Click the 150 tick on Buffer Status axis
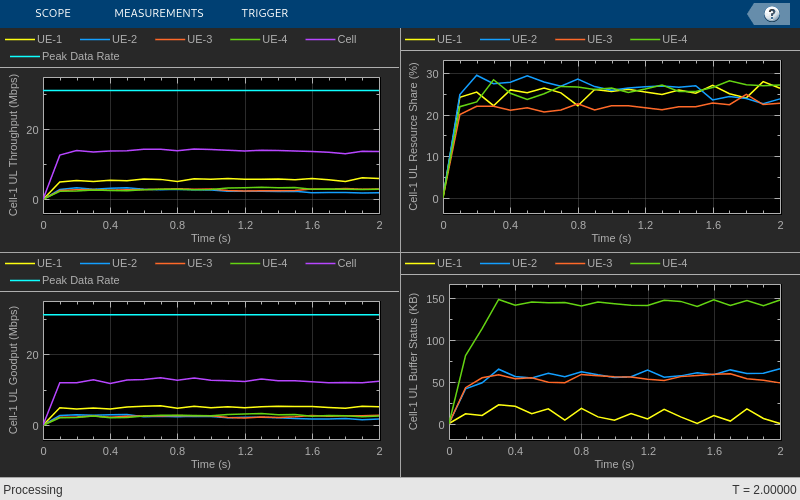 tap(436, 299)
